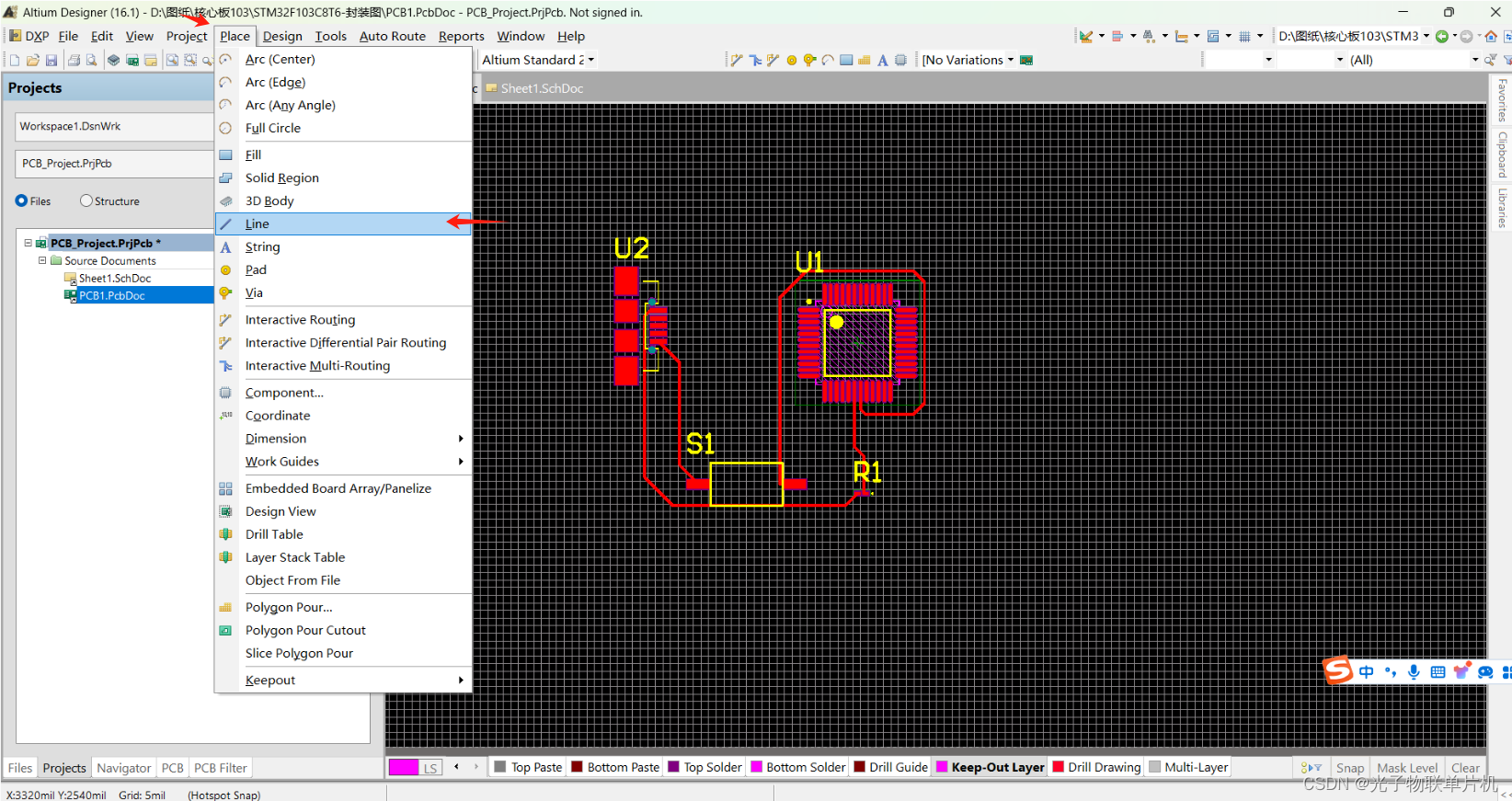Choose Full Circle from the Place menu
The height and width of the screenshot is (801, 1512).
343,128
